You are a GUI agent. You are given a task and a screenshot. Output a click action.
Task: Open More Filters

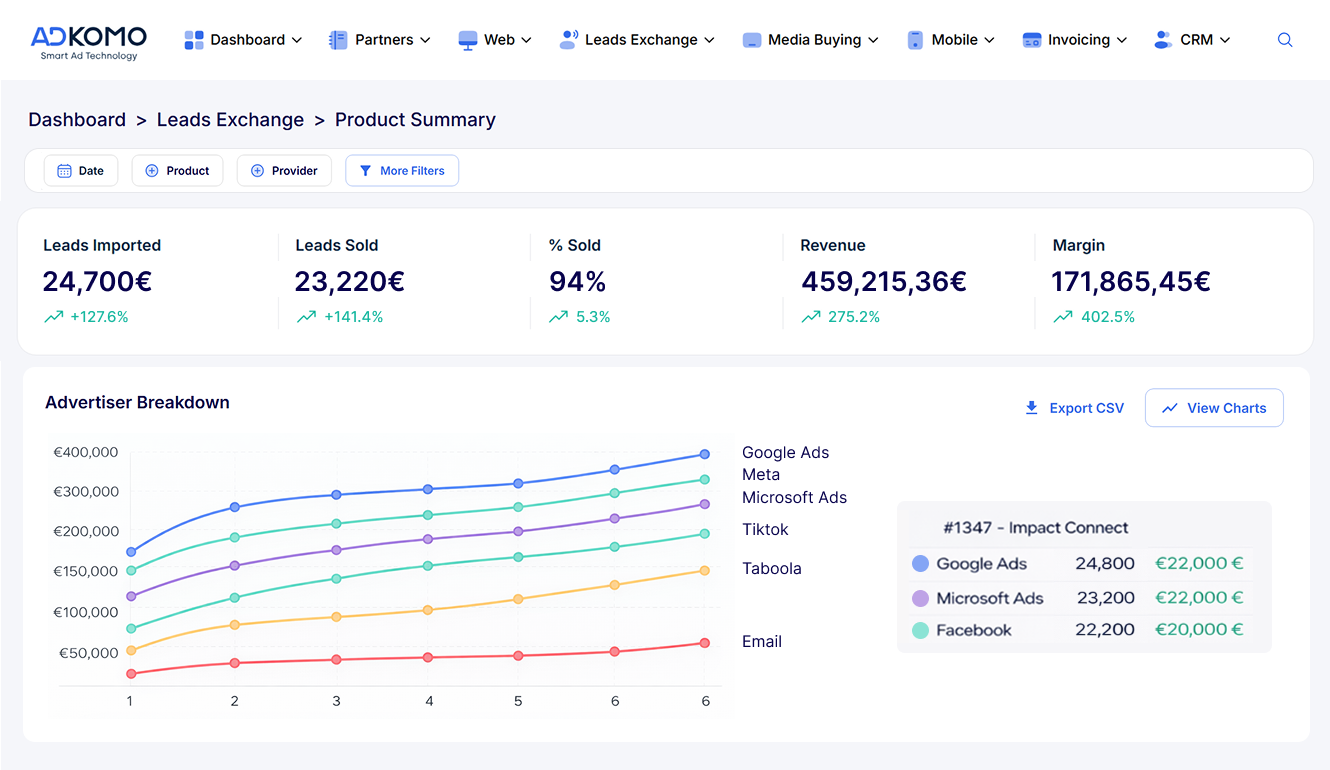click(x=402, y=171)
